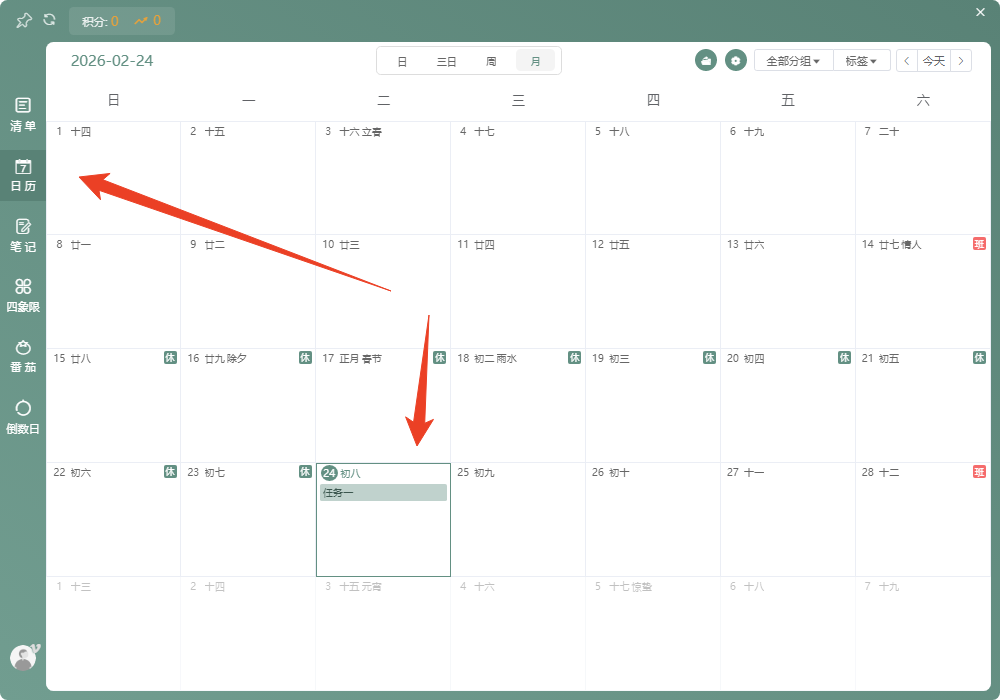Click the 积分 points display
Viewport: 1000px width, 700px height.
pyautogui.click(x=100, y=21)
